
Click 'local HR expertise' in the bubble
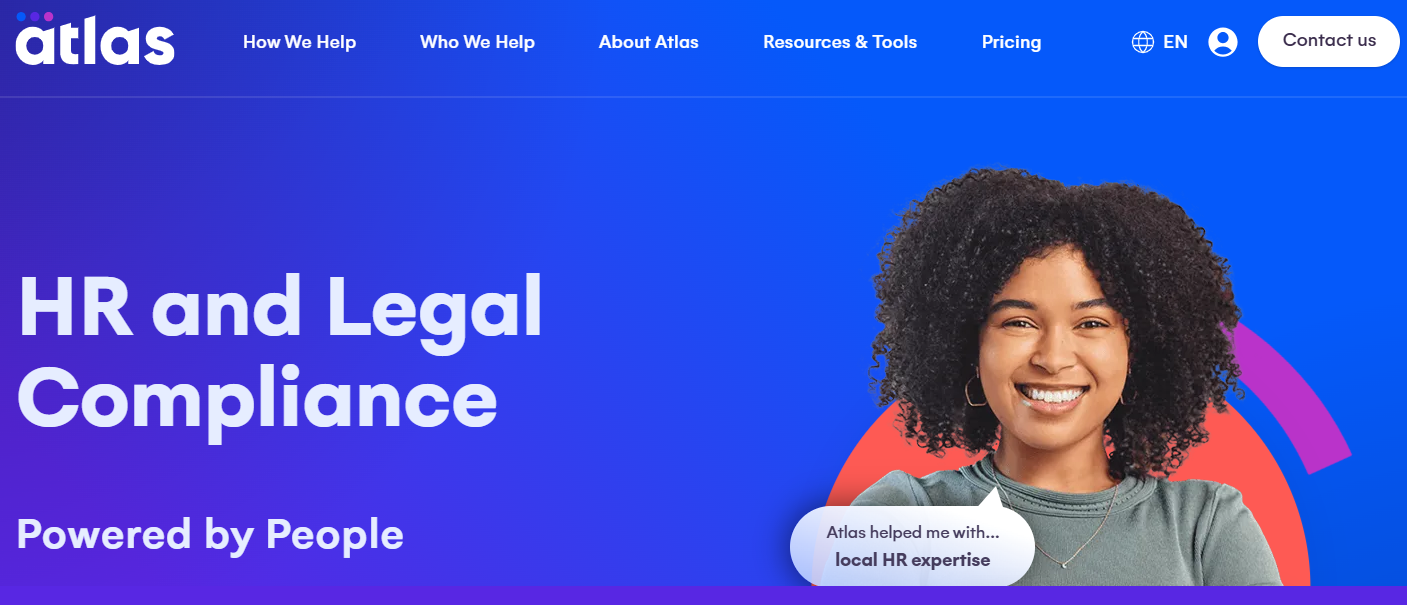pyautogui.click(x=912, y=560)
